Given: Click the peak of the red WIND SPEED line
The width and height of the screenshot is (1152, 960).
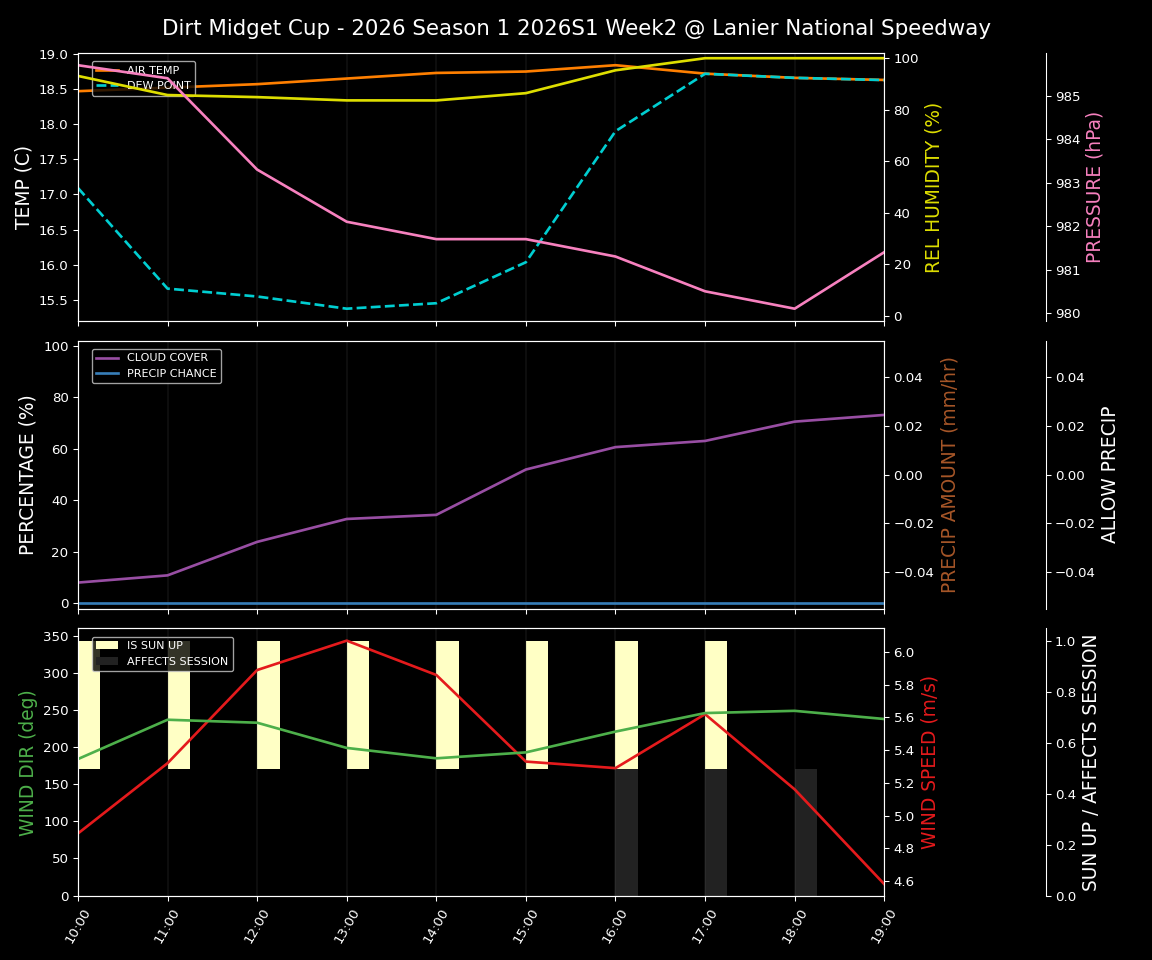Looking at the screenshot, I should point(346,642).
